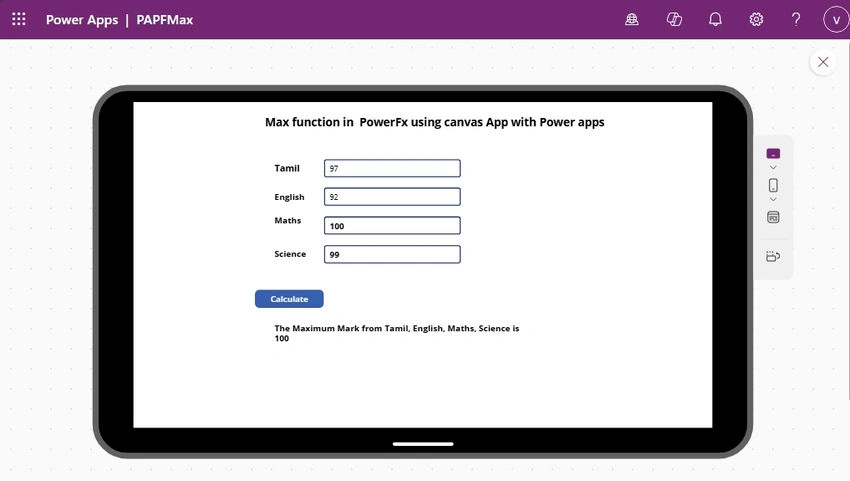Viewport: 850px width, 481px height.
Task: Open the notifications bell
Action: coord(715,20)
